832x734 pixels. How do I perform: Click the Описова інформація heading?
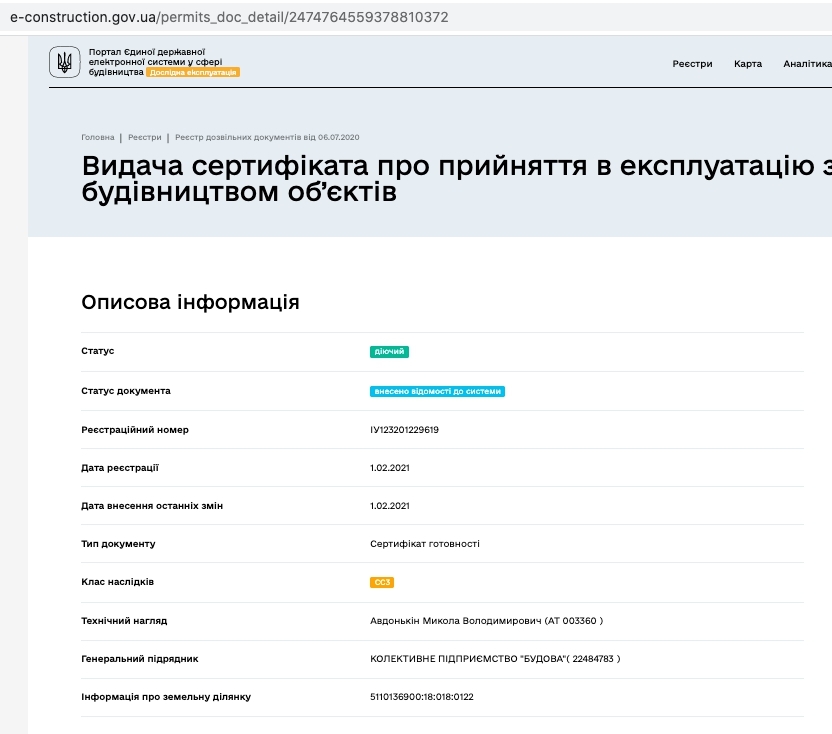[x=190, y=302]
